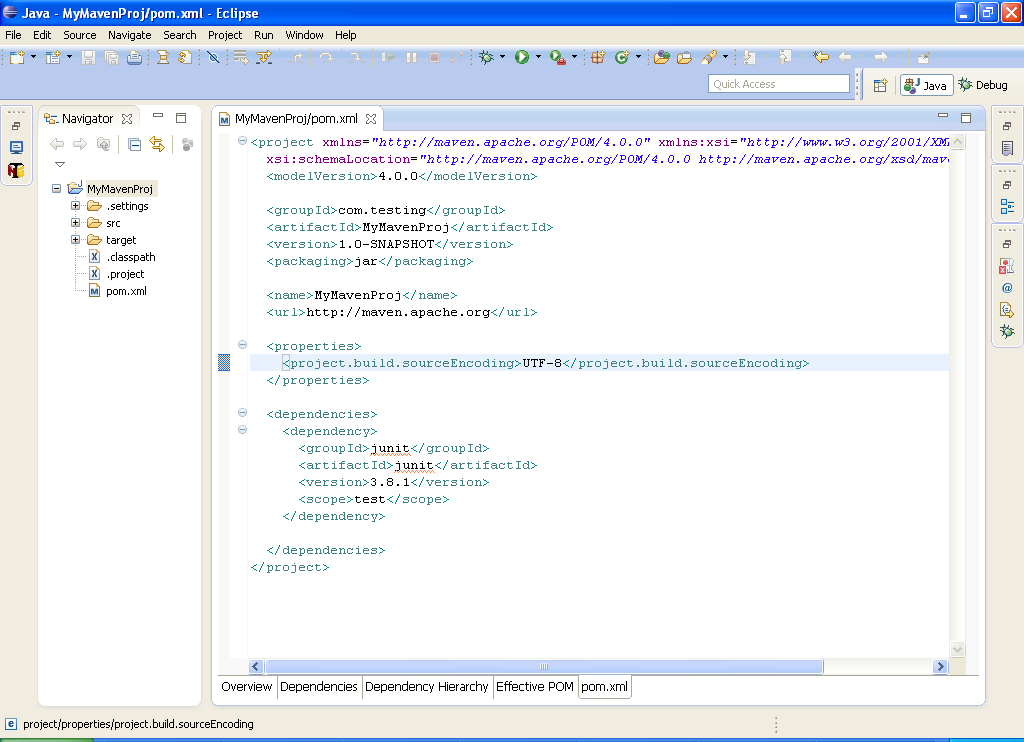Click the outline icon in right trim

click(x=1007, y=207)
